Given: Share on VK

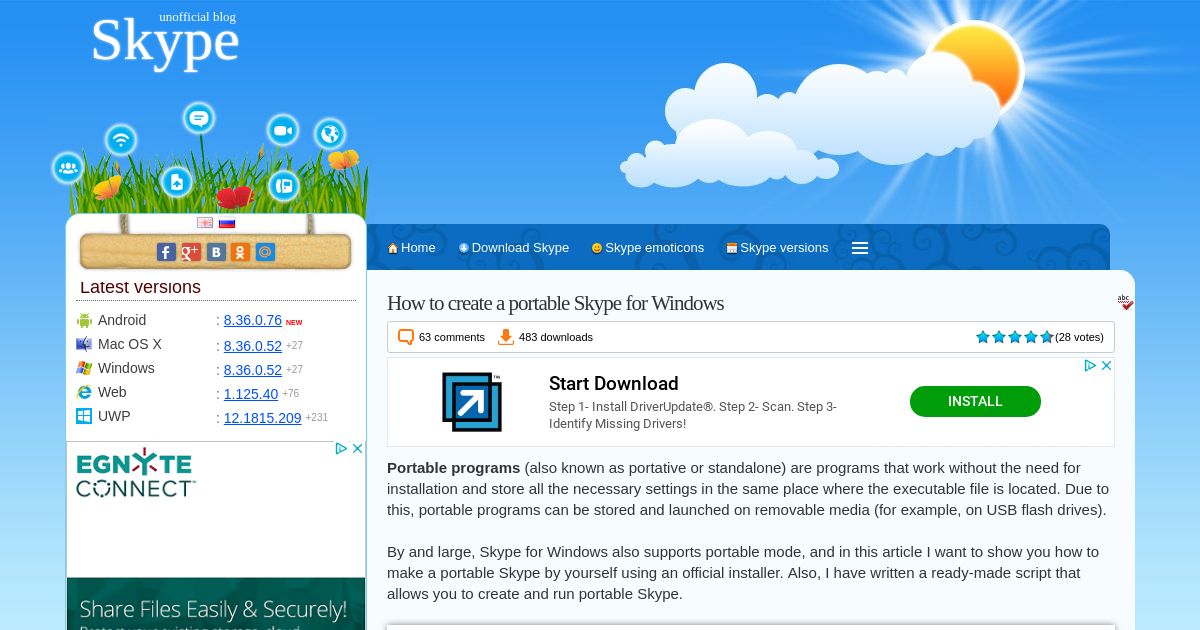Looking at the screenshot, I should (x=216, y=252).
